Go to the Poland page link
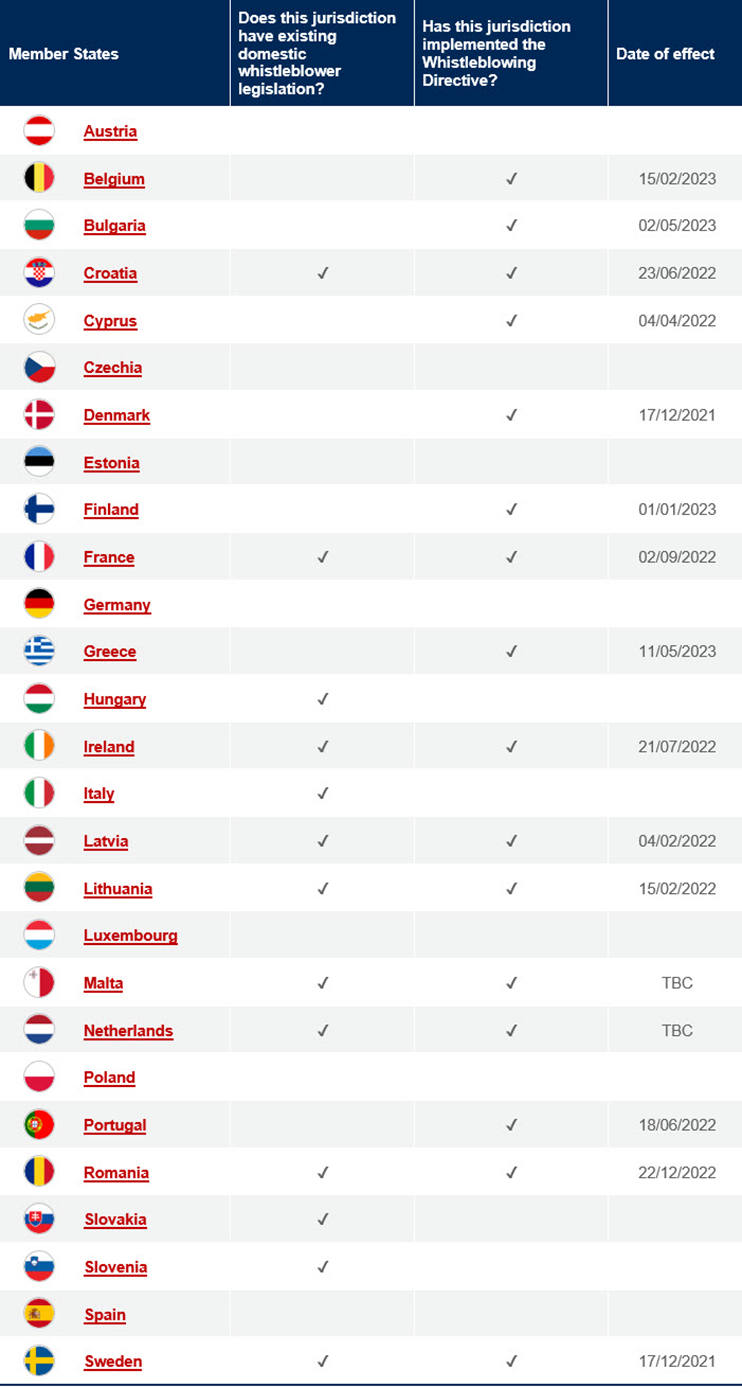This screenshot has width=742, height=1388. click(x=109, y=1077)
